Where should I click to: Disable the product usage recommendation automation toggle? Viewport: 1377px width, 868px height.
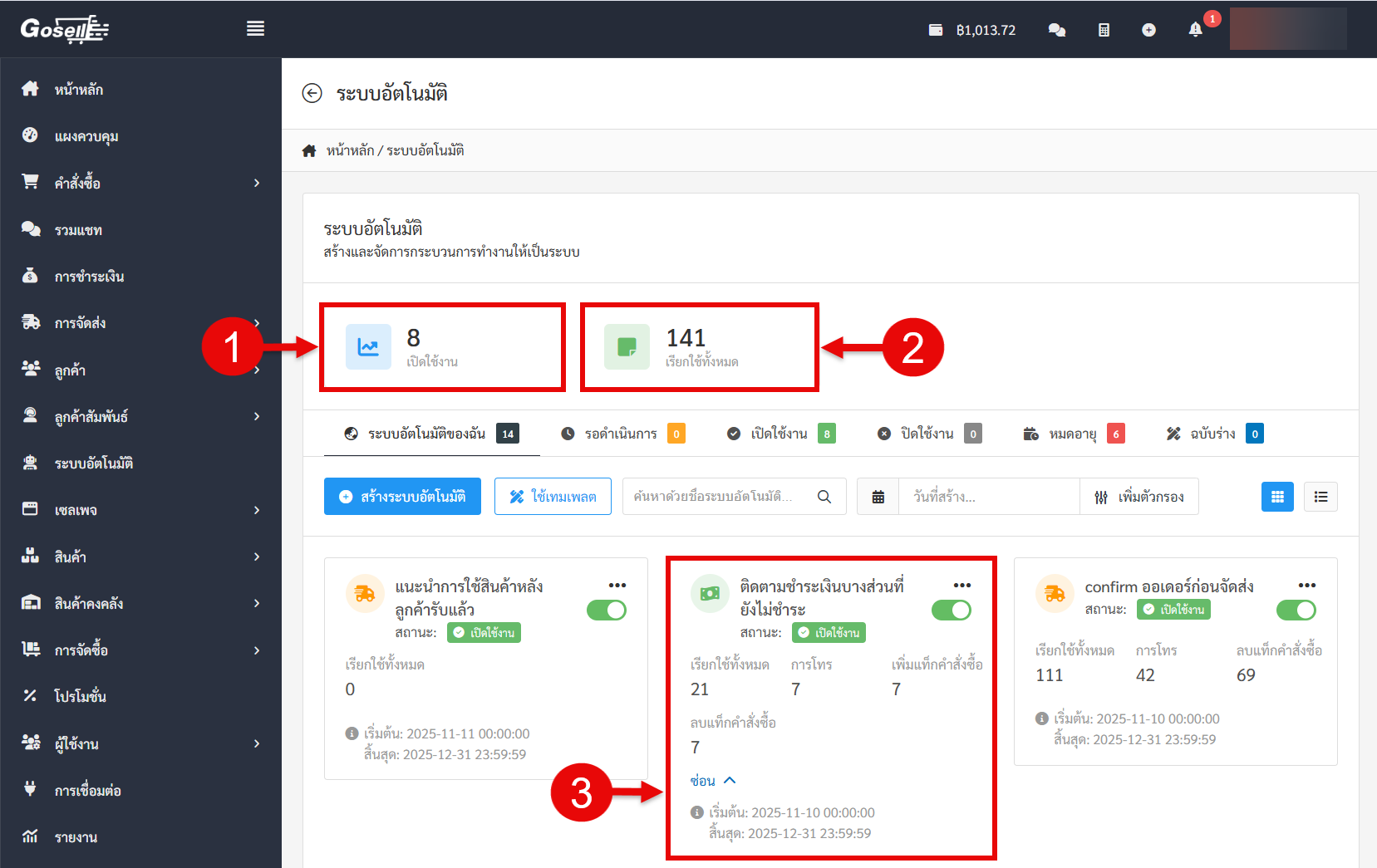pos(607,611)
